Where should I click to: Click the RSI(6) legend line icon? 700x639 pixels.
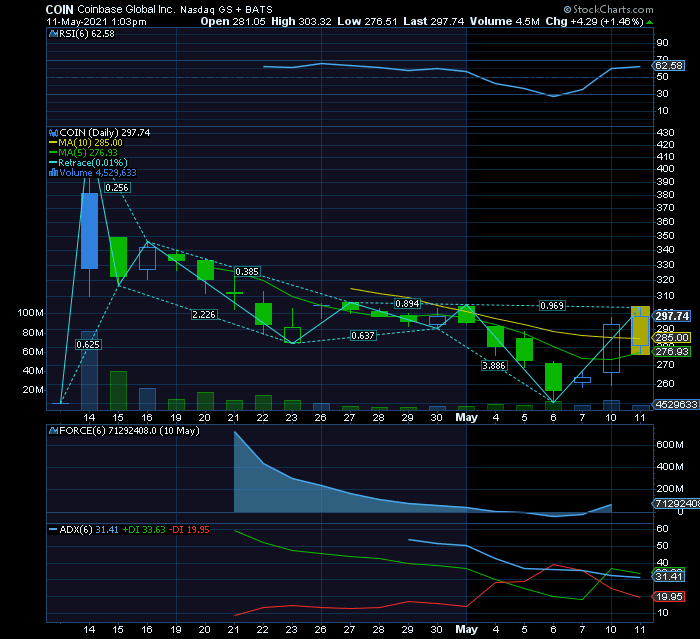pos(54,34)
